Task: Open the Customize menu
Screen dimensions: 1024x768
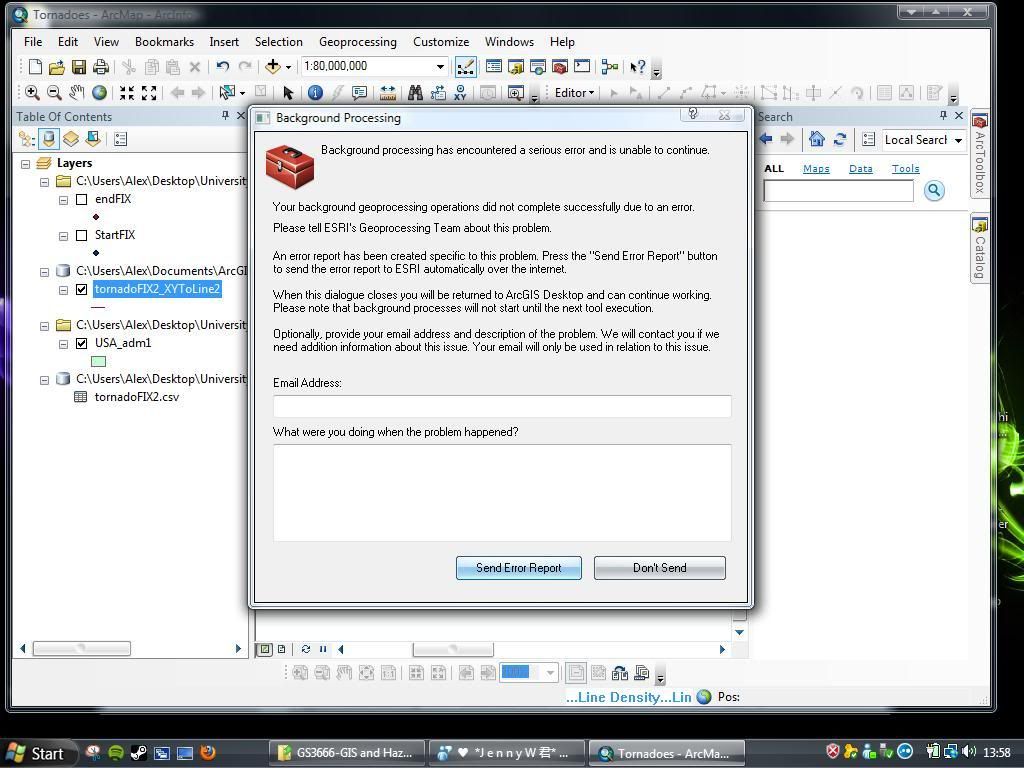Action: [441, 42]
